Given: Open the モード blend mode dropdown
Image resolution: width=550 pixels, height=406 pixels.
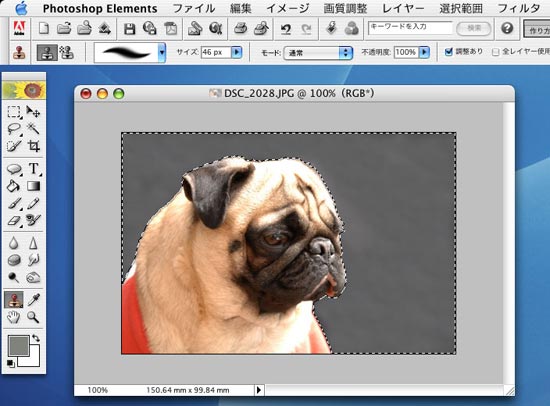Looking at the screenshot, I should [318, 53].
